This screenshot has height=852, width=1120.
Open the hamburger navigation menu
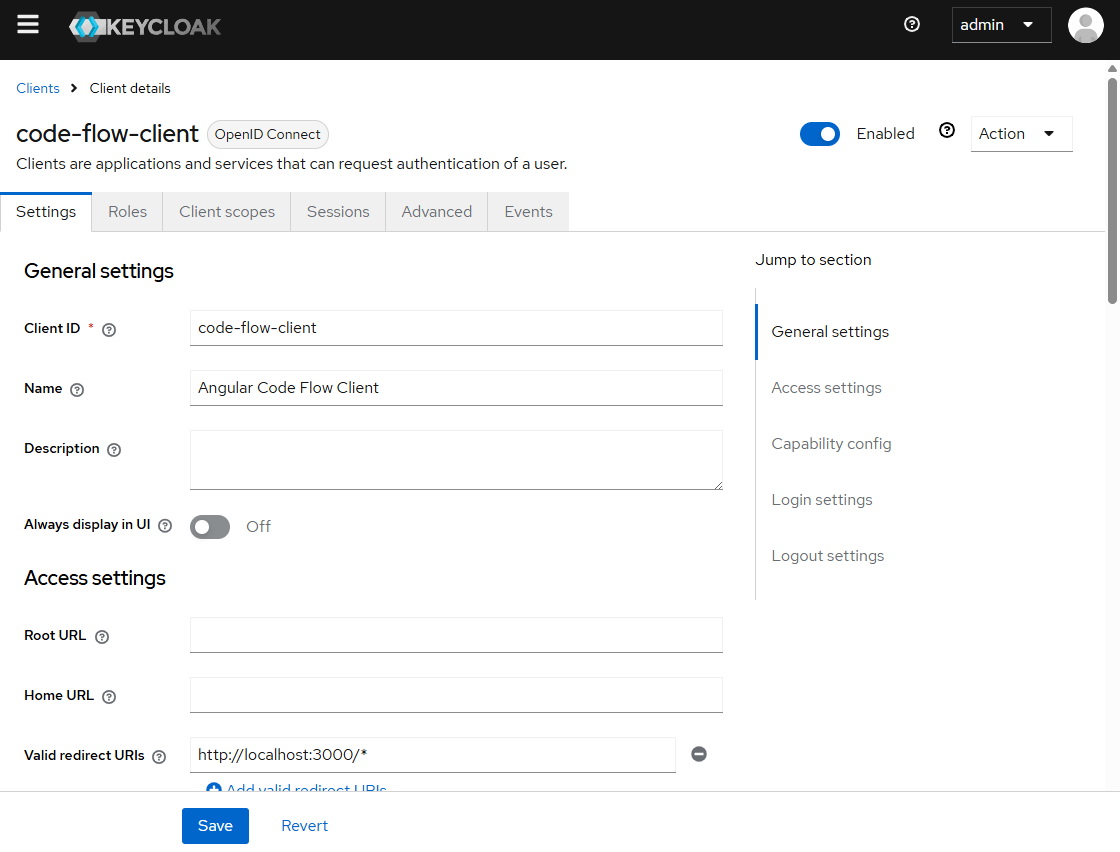[28, 24]
